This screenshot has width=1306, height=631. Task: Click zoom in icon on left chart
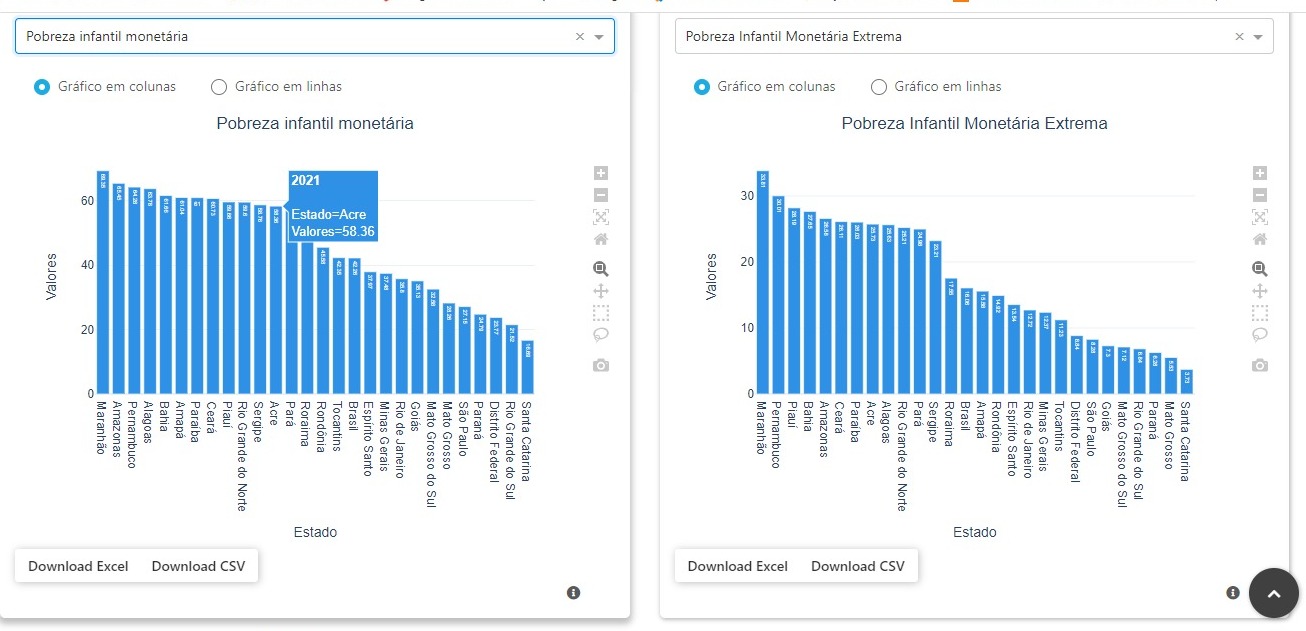coord(601,173)
